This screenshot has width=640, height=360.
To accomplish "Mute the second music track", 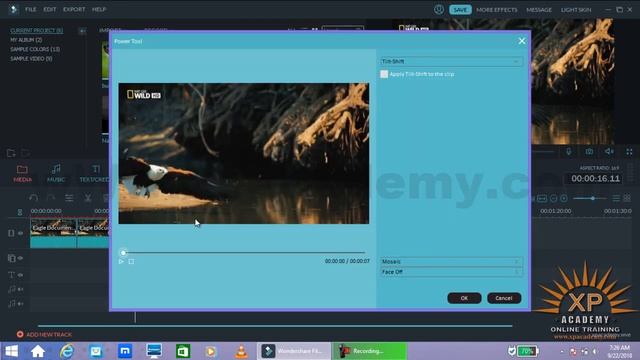I will point(20,304).
